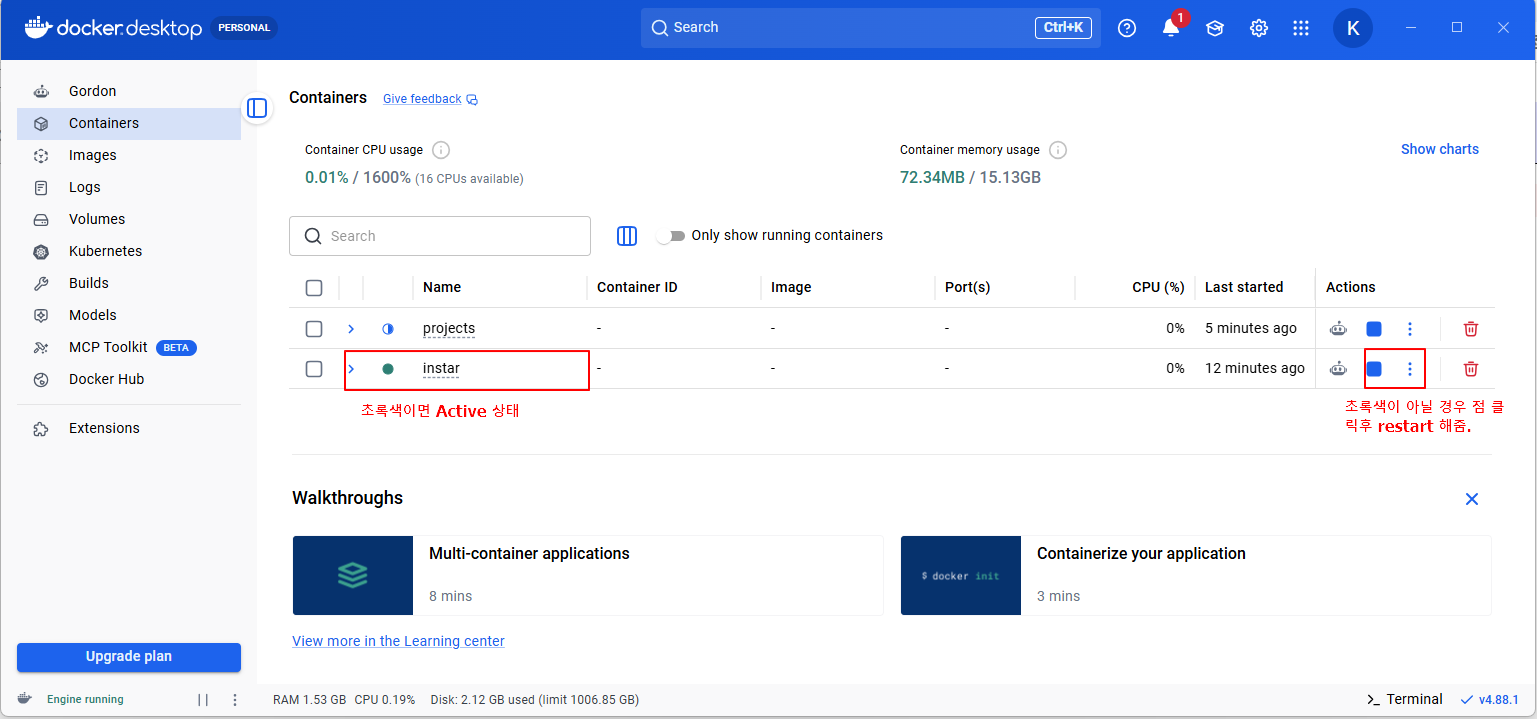Open the apps grid icon in header
This screenshot has width=1537, height=719.
point(1301,28)
